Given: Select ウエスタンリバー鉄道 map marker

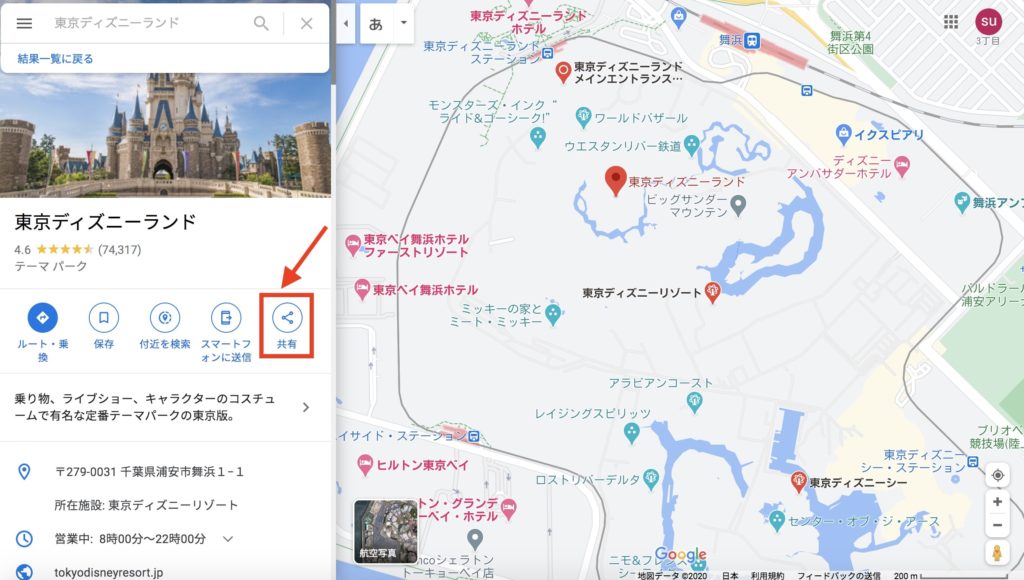Looking at the screenshot, I should pos(692,145).
